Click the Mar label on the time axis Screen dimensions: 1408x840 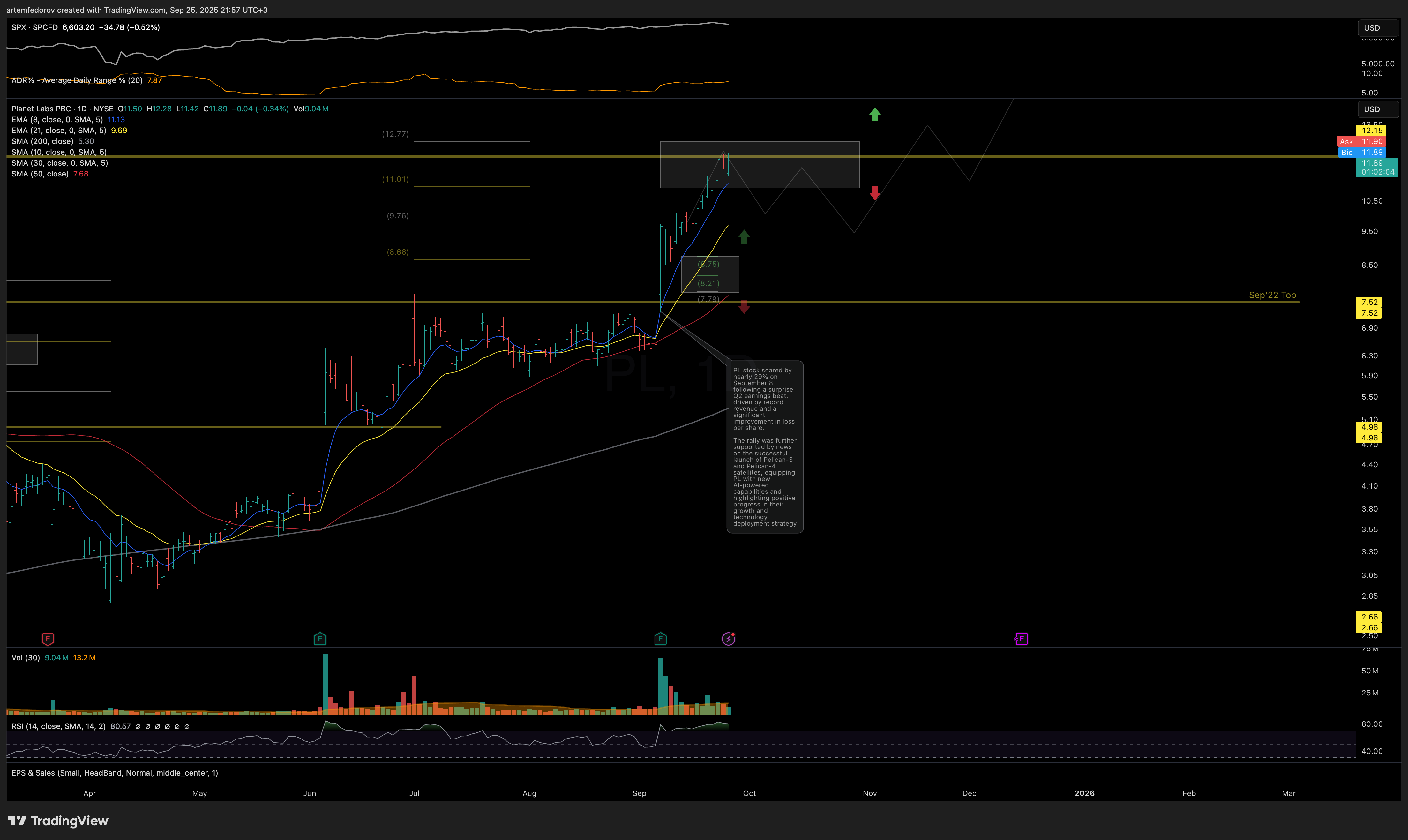(1289, 793)
